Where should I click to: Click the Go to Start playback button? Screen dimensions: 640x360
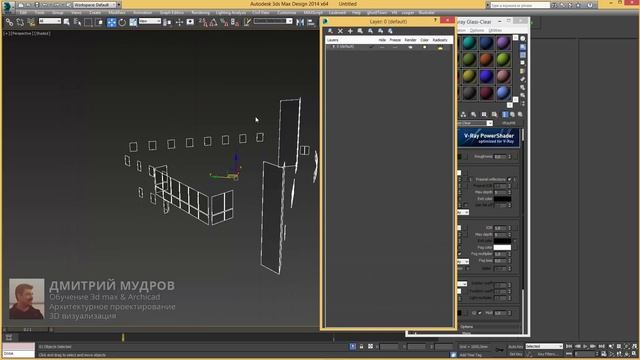(x=569, y=347)
